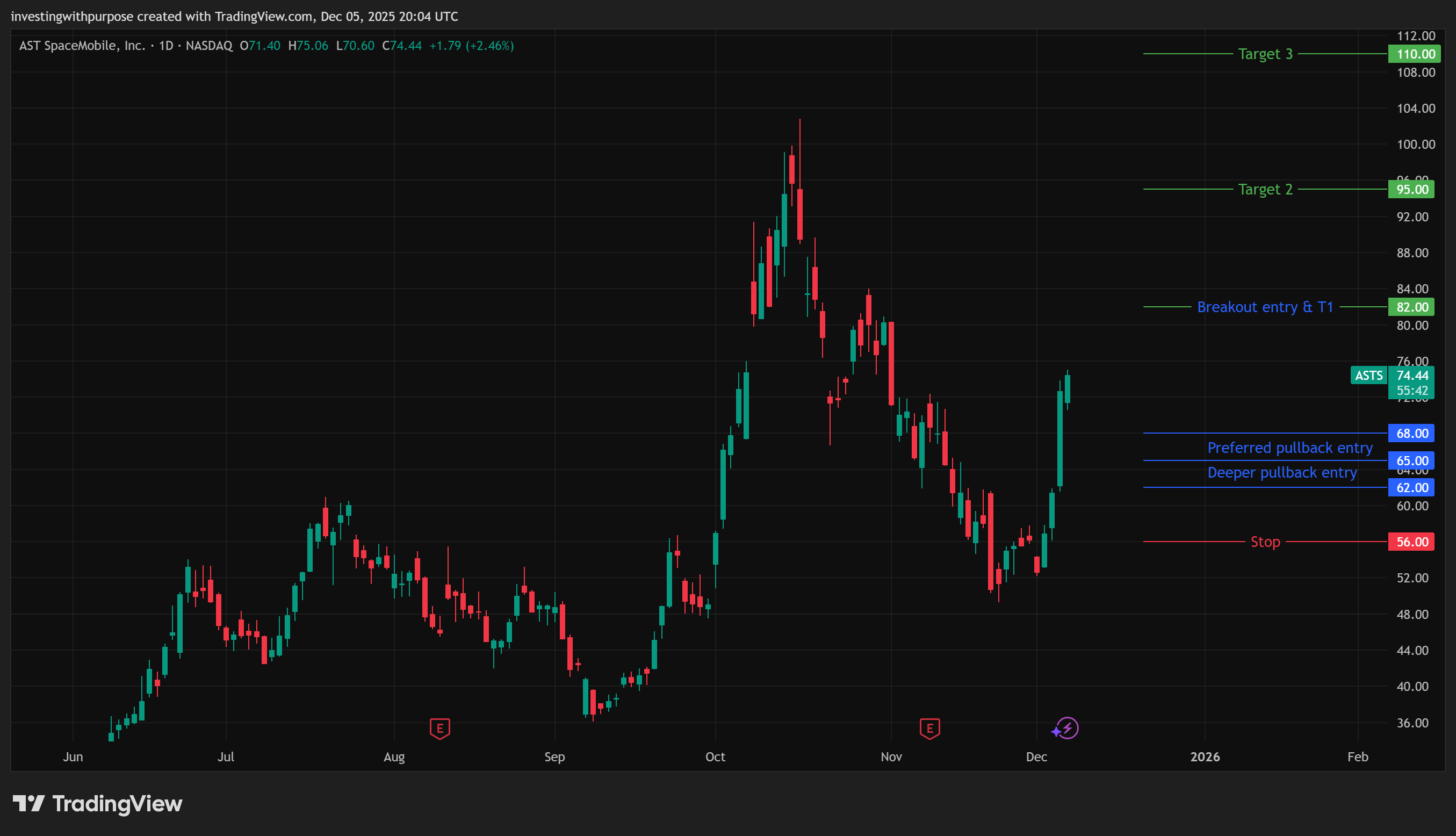Click the Oct label on time axis
The height and width of the screenshot is (836, 1456).
[x=715, y=756]
